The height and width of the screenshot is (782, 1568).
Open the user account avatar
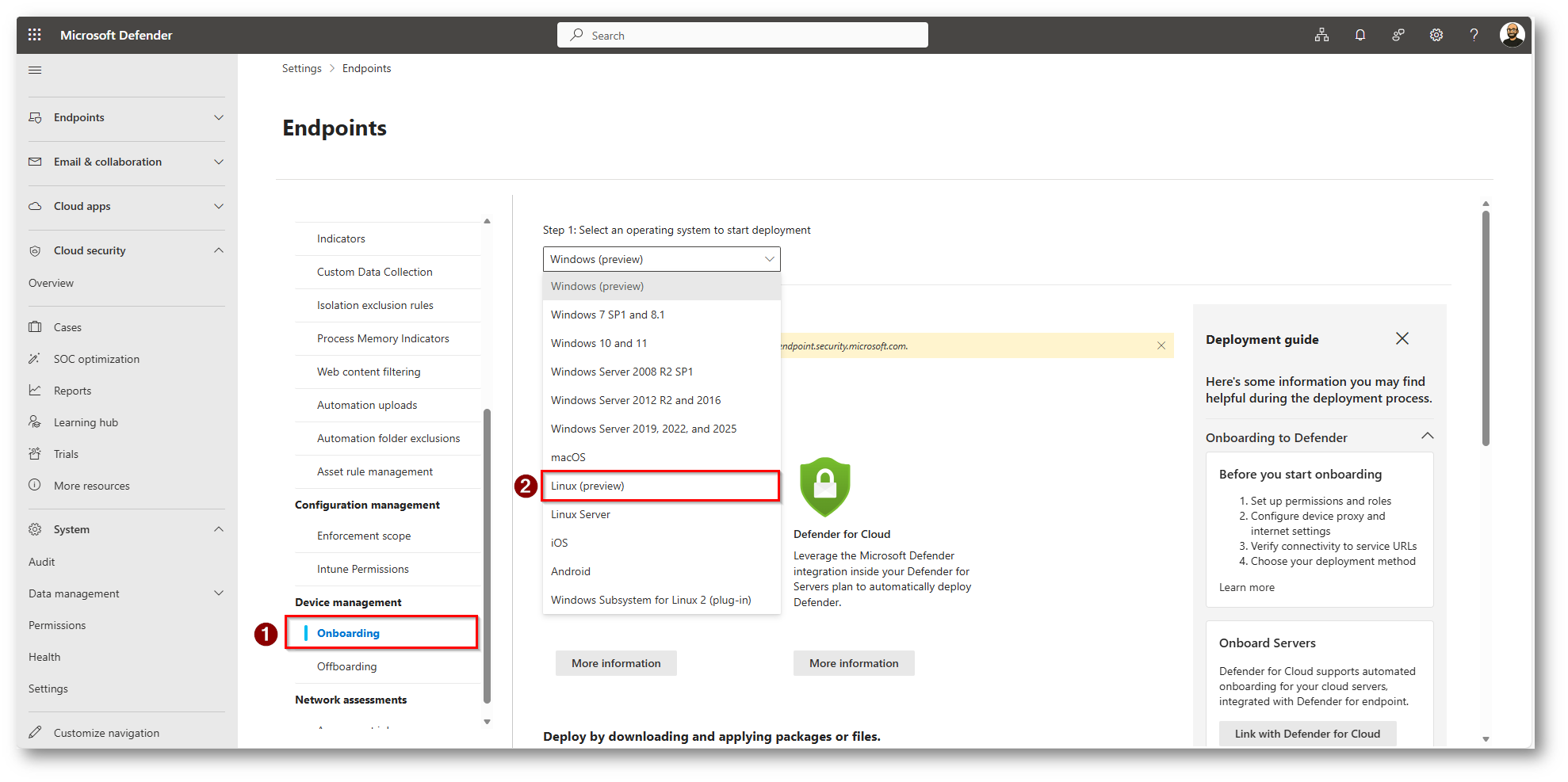point(1512,35)
